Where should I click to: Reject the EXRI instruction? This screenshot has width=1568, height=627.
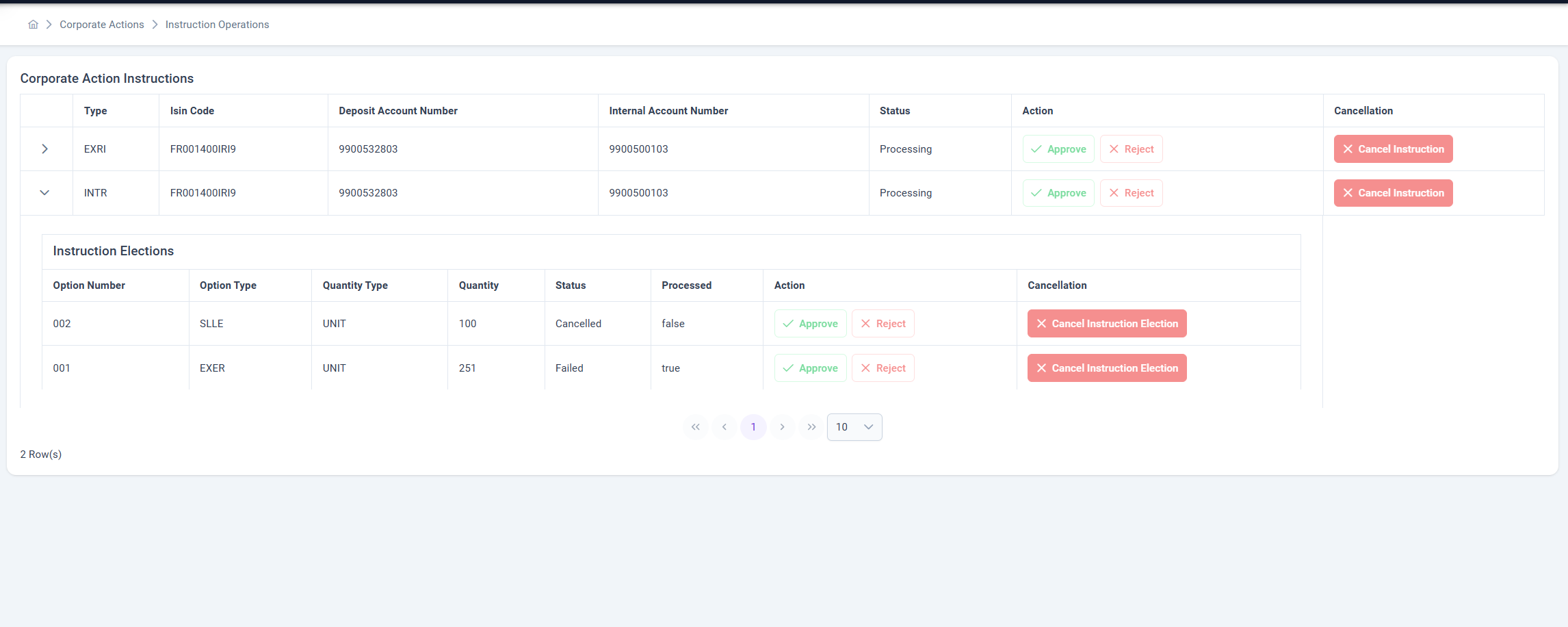tap(1131, 149)
